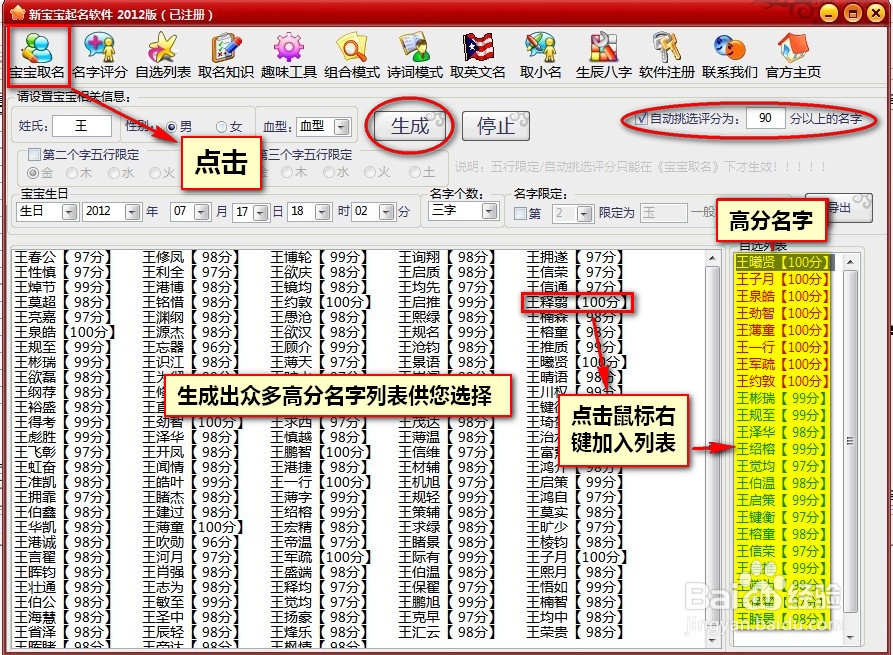Open the 名字评分 tool

[100, 56]
